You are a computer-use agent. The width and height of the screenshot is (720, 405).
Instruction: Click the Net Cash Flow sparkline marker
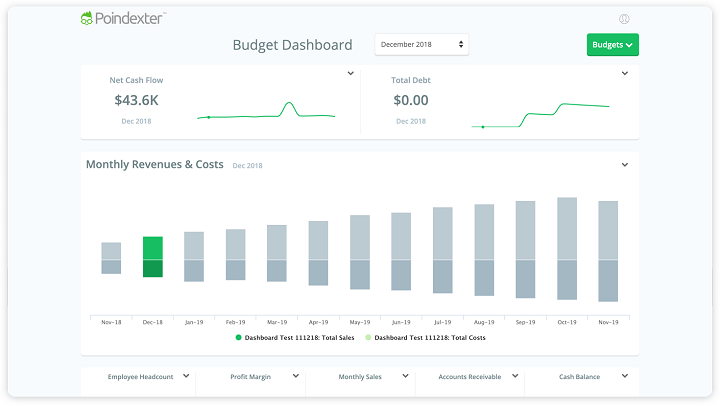click(x=208, y=118)
